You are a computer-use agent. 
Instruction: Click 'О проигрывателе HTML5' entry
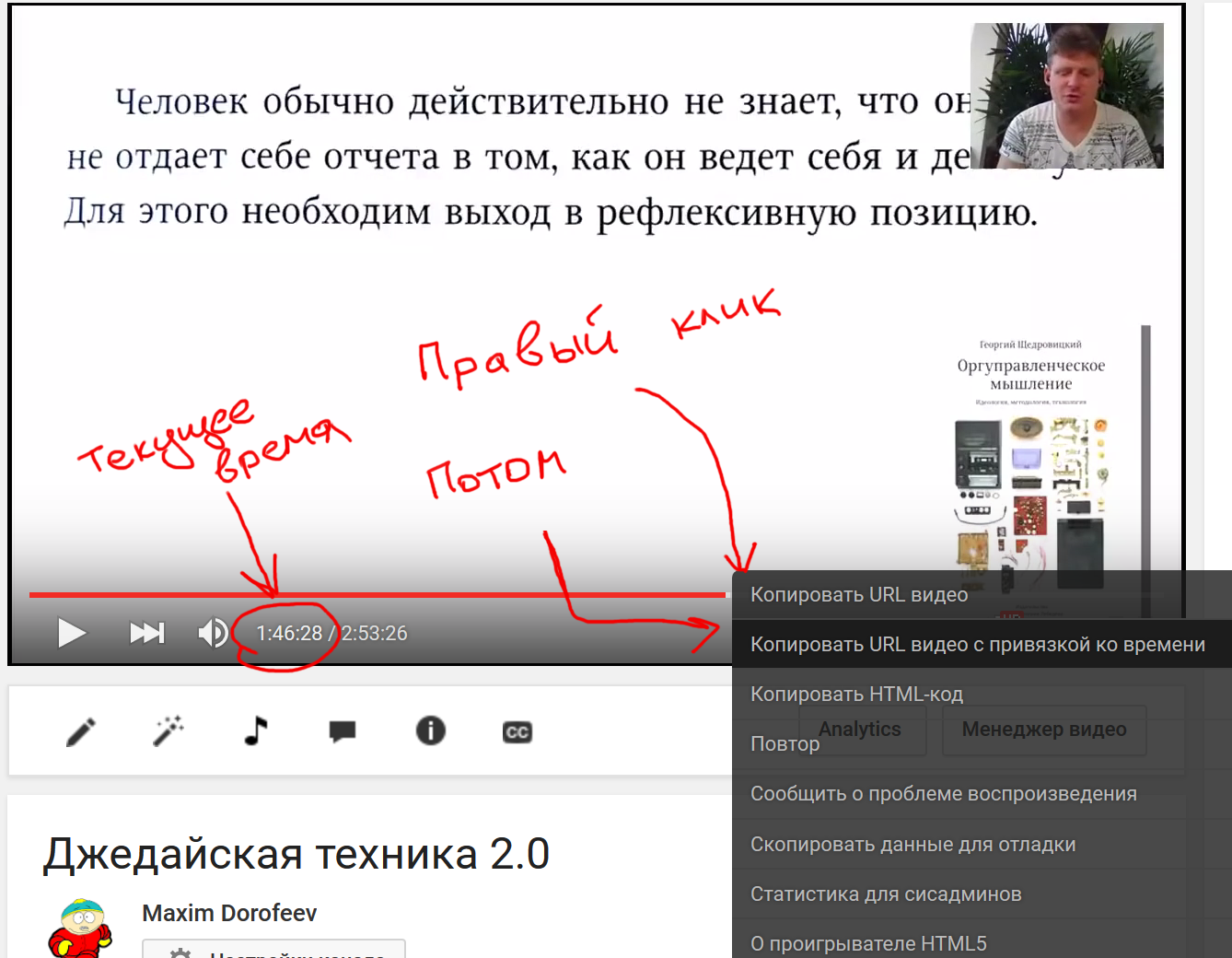click(868, 943)
